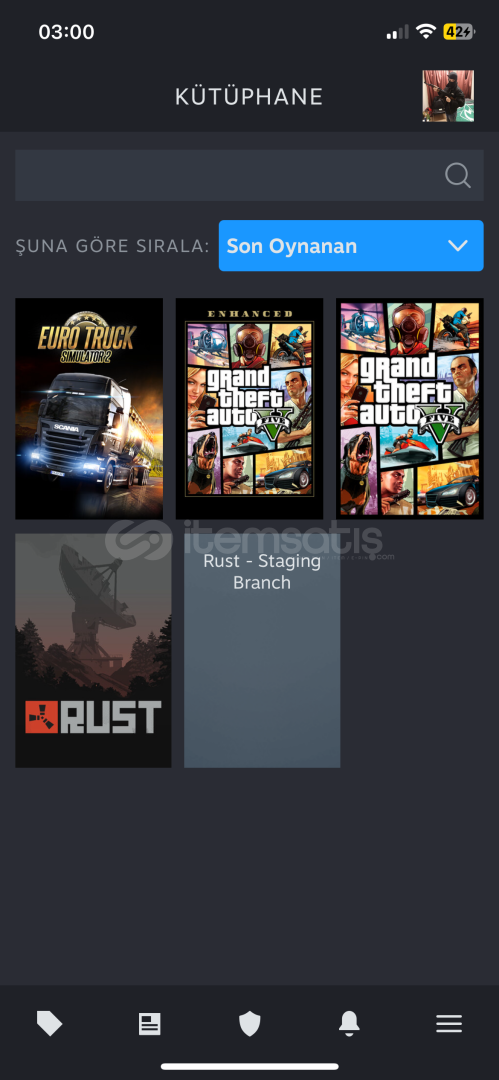Open the profile avatar picture

pyautogui.click(x=448, y=96)
